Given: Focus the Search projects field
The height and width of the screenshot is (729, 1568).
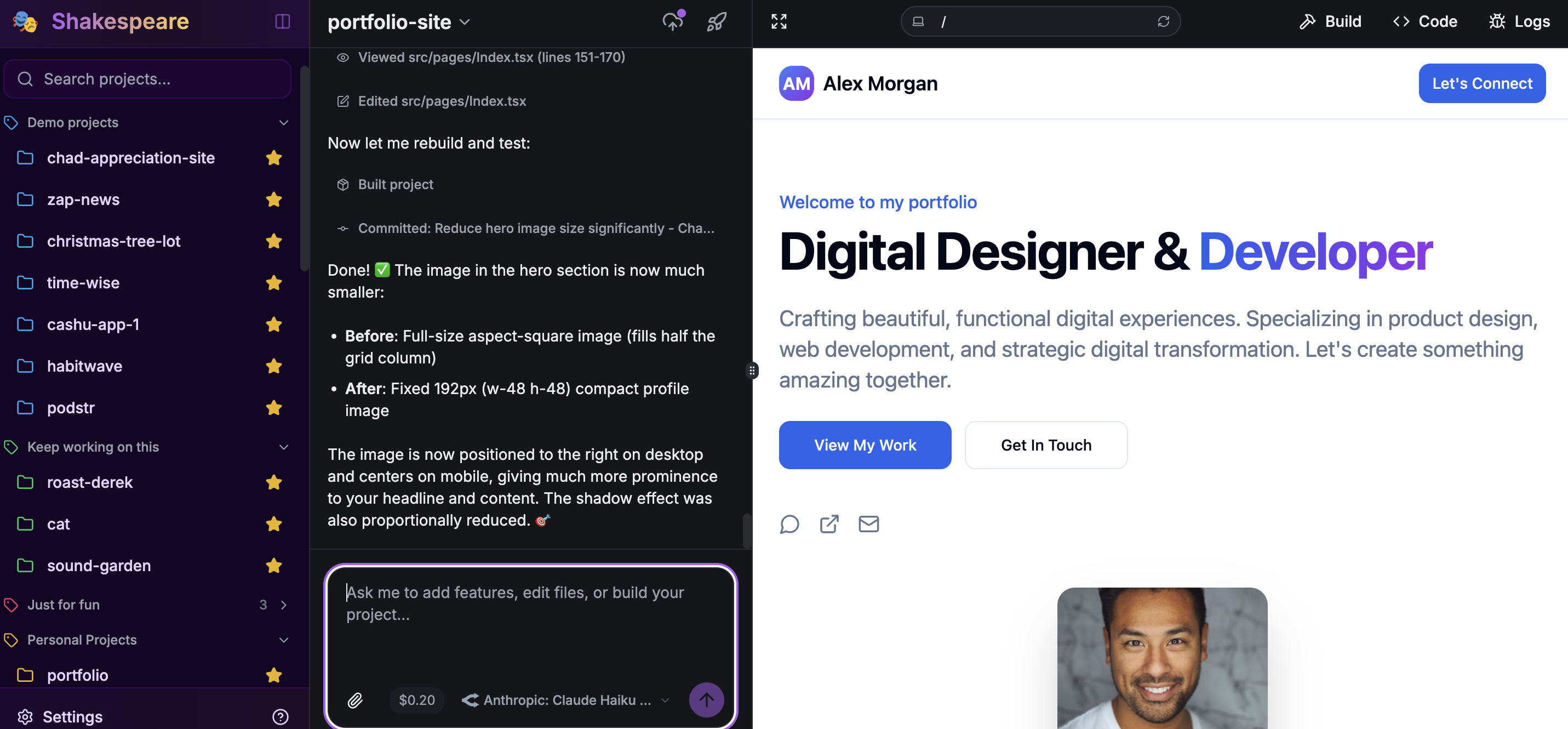Looking at the screenshot, I should [x=148, y=78].
